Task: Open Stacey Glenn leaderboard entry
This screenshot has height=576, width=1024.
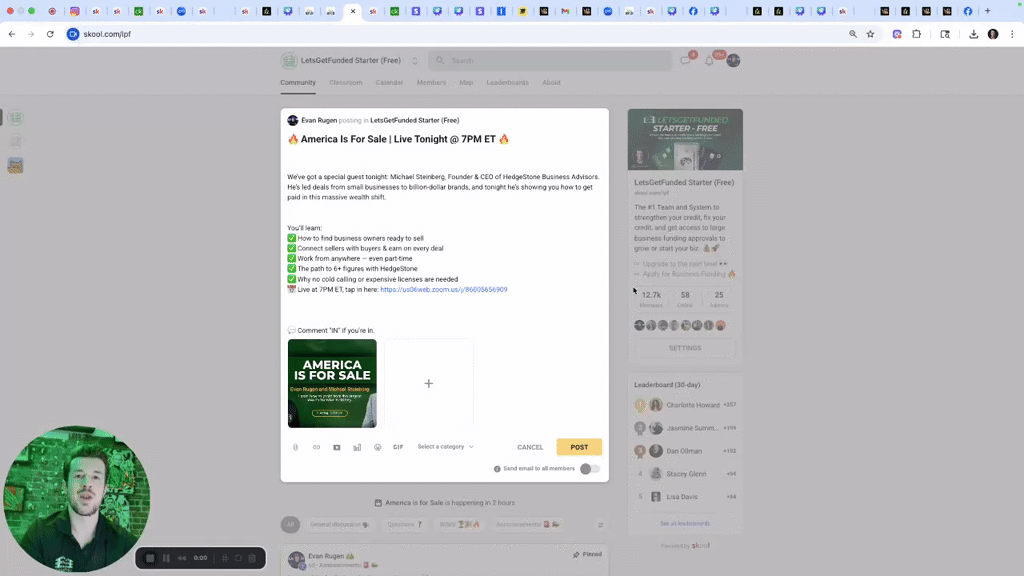Action: point(685,473)
